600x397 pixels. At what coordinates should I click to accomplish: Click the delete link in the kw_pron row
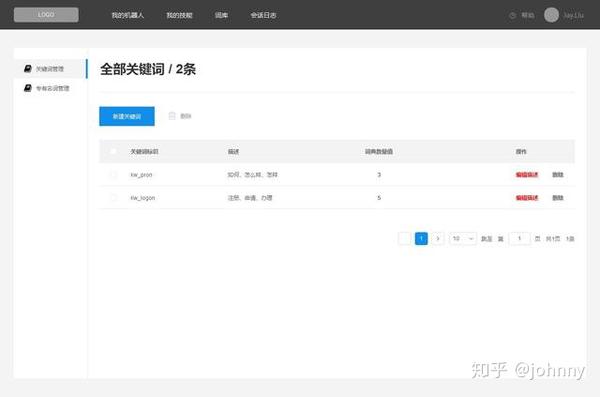[x=558, y=175]
